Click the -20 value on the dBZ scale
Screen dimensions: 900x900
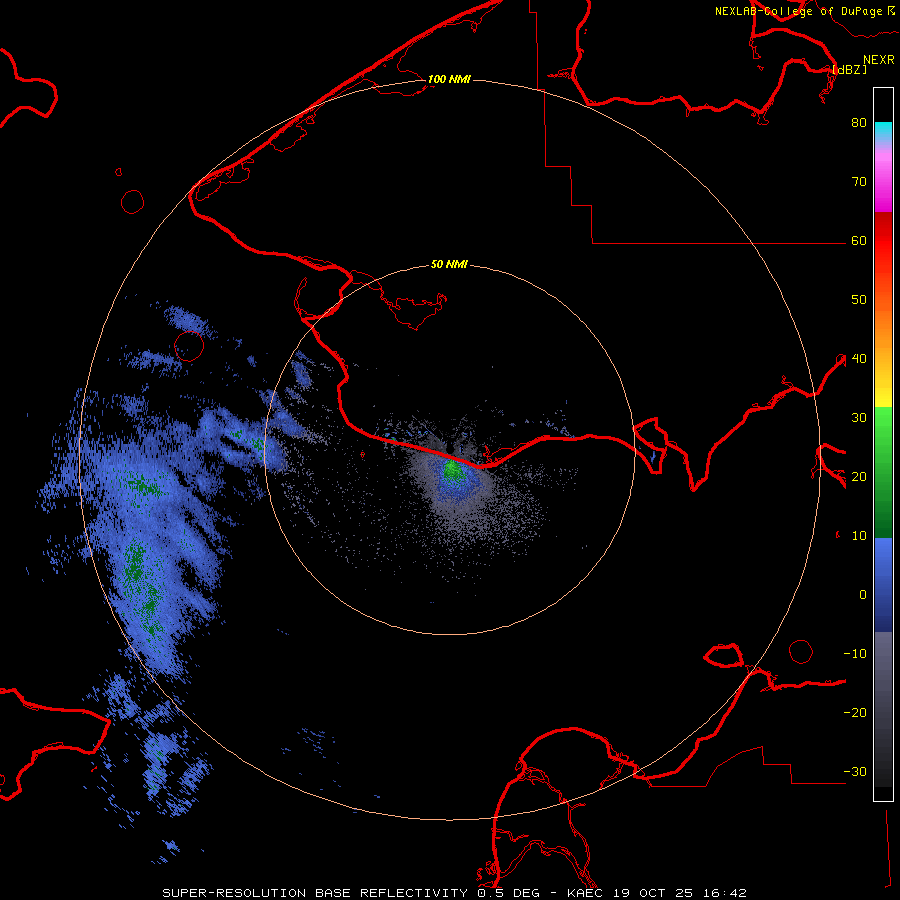pyautogui.click(x=855, y=713)
